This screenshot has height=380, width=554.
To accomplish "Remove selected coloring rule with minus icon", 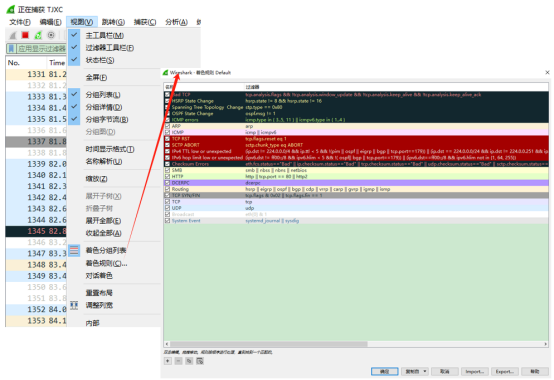I will (x=178, y=361).
